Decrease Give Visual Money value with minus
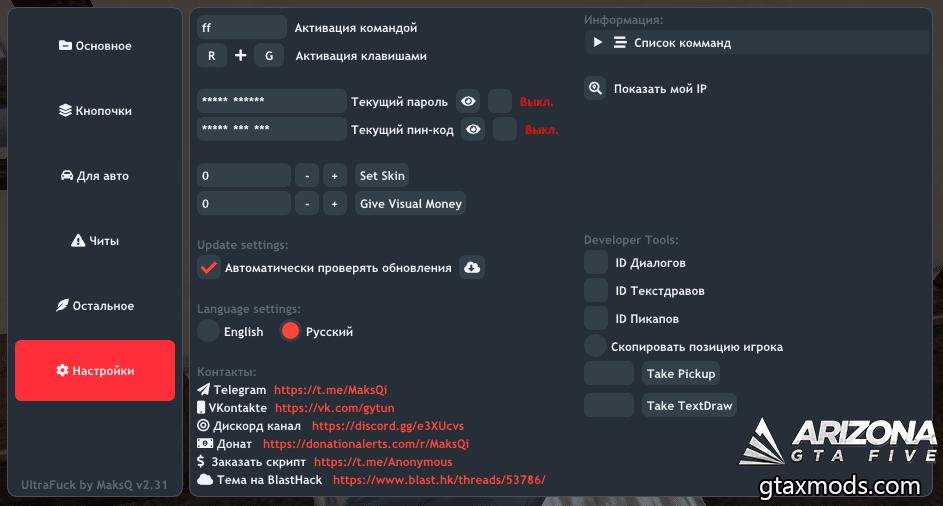 point(307,204)
